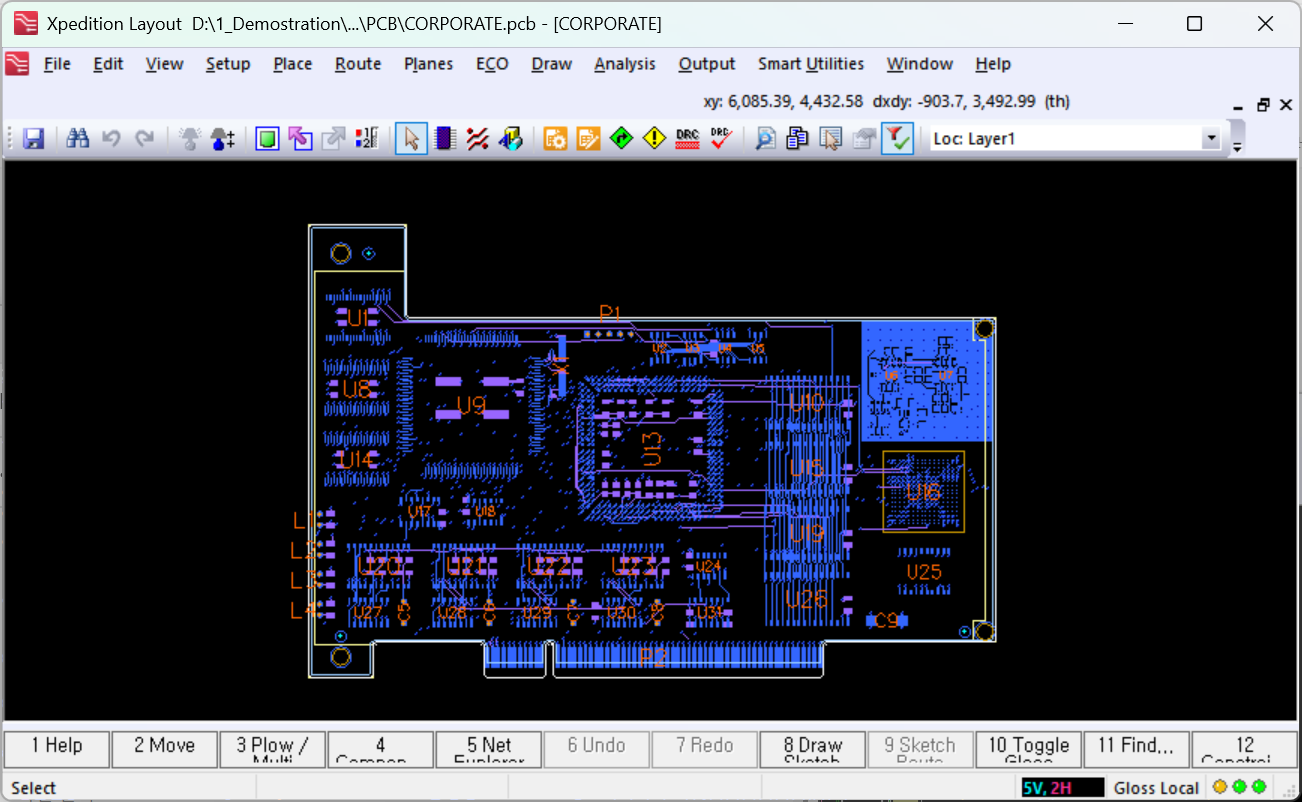Select the U13 component on the board
The height and width of the screenshot is (802, 1302).
[x=651, y=449]
